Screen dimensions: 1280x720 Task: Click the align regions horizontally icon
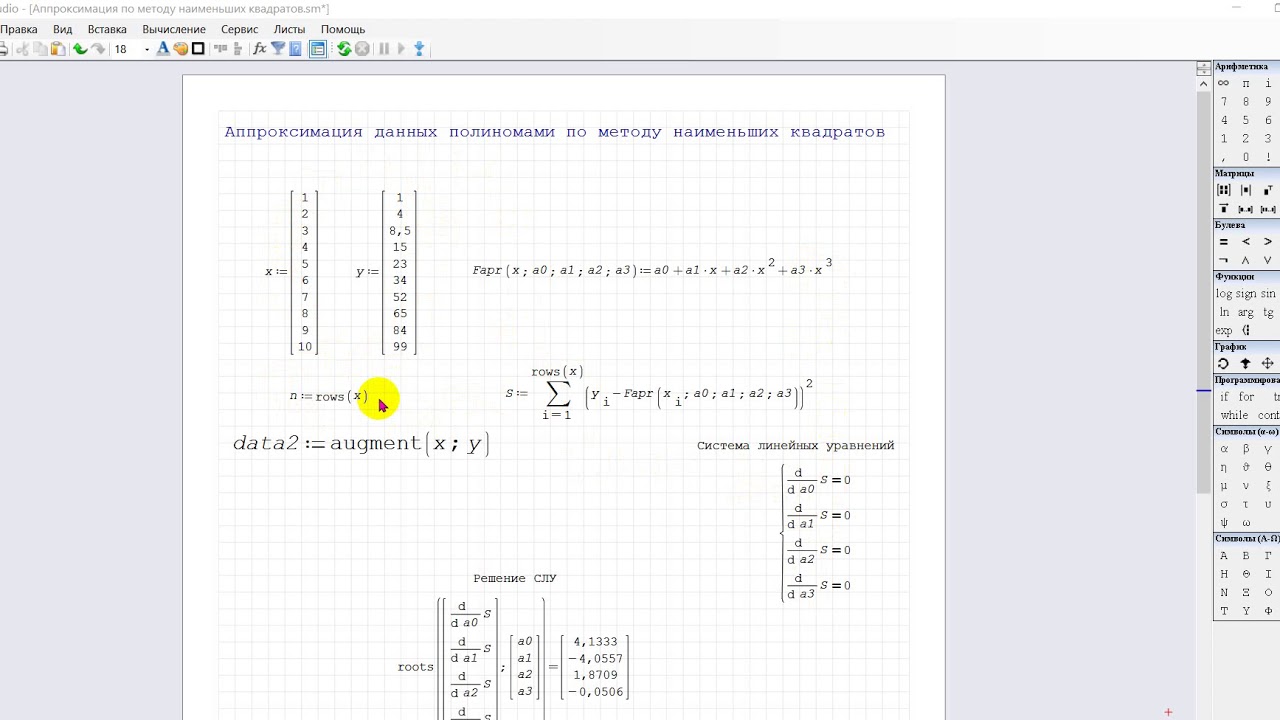tap(219, 49)
